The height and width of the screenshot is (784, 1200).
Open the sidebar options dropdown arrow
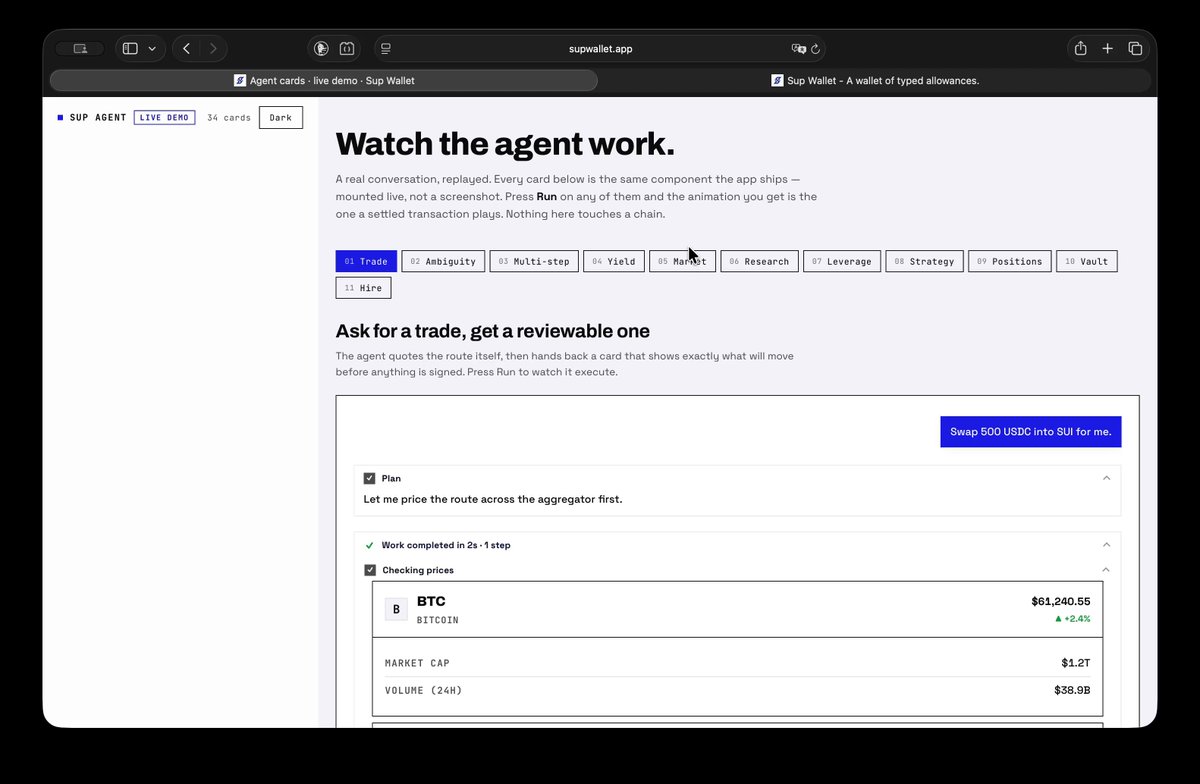152,48
